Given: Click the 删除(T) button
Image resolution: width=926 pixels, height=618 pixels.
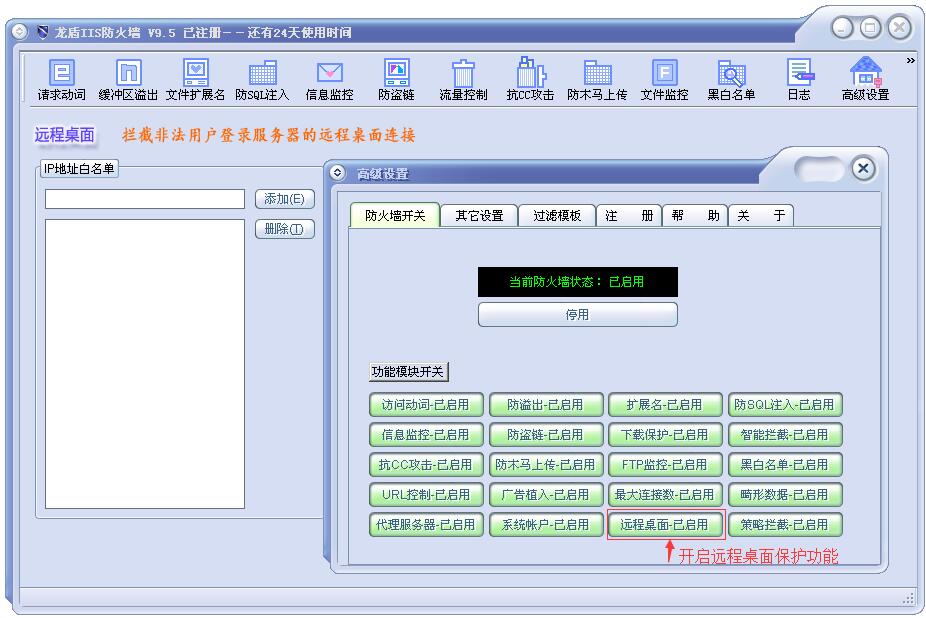Looking at the screenshot, I should (x=285, y=229).
